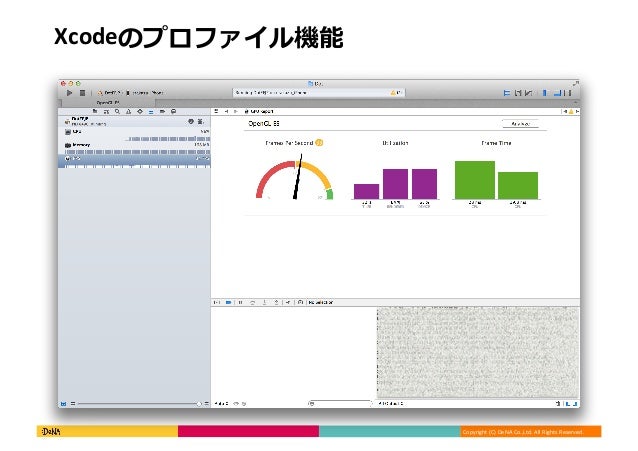Click the Pause execution button

pos(240,302)
